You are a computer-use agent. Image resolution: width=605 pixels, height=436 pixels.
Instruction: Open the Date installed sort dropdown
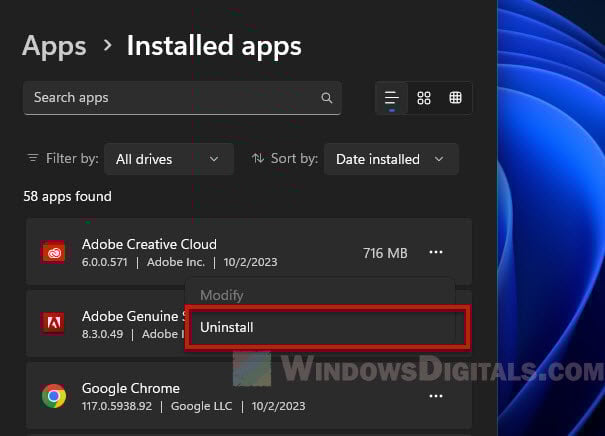click(x=391, y=159)
